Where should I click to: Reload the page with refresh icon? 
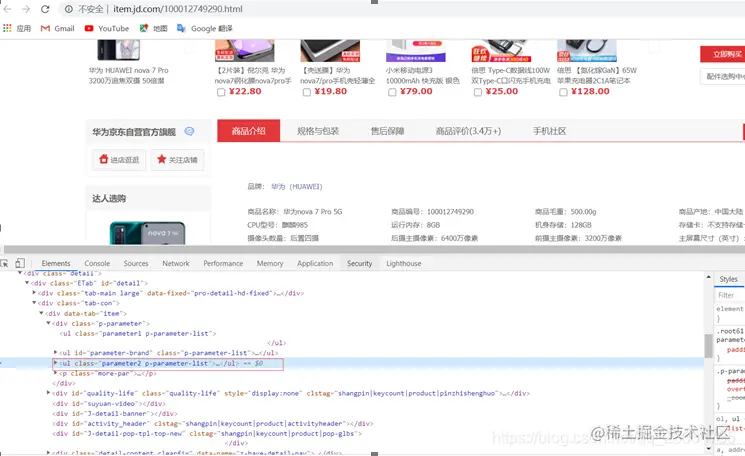tap(45, 9)
